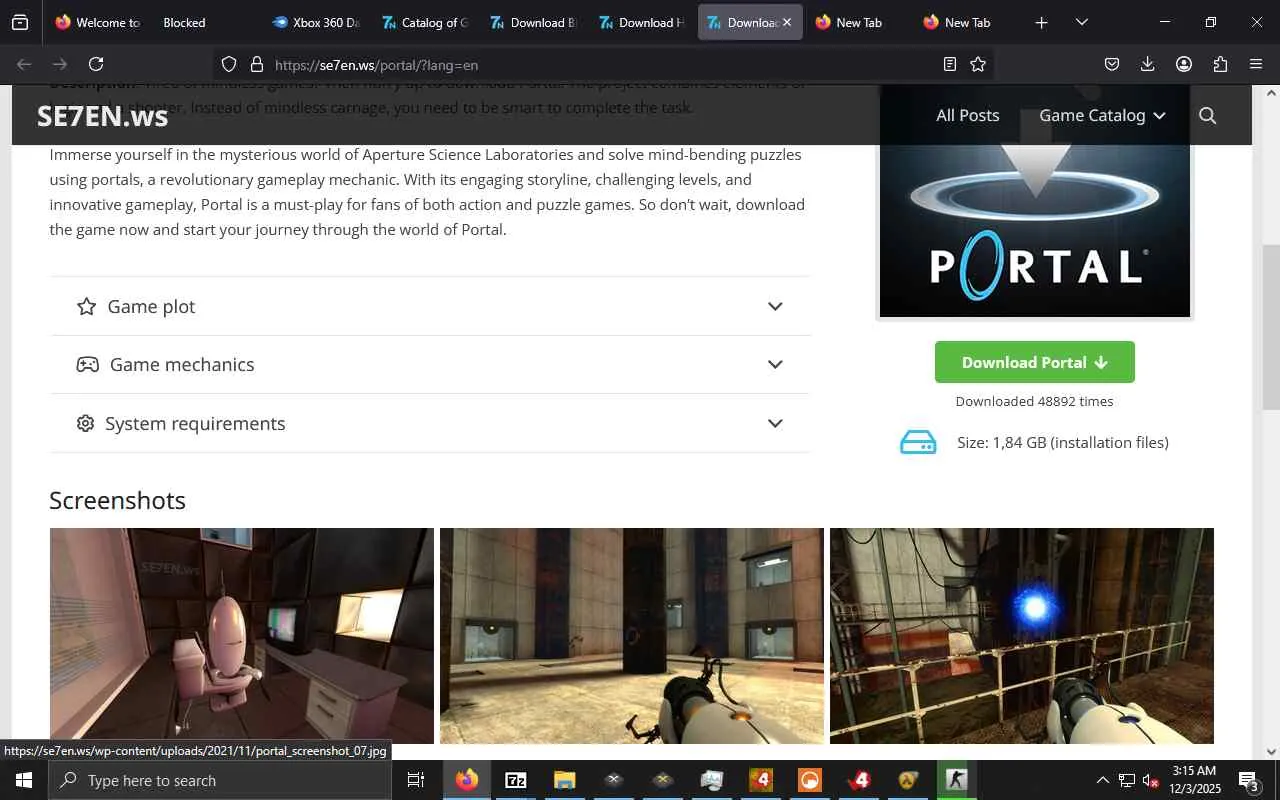Open Firefox View from the tab strip
1280x800 pixels.
[20, 22]
